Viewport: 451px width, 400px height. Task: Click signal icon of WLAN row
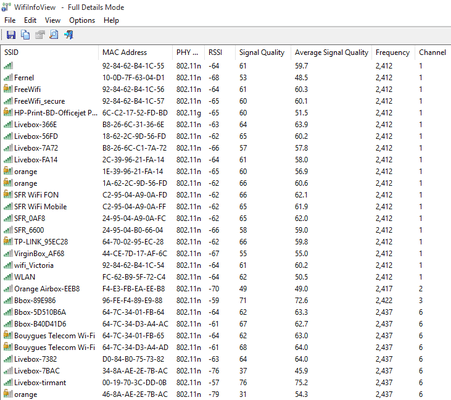point(8,277)
